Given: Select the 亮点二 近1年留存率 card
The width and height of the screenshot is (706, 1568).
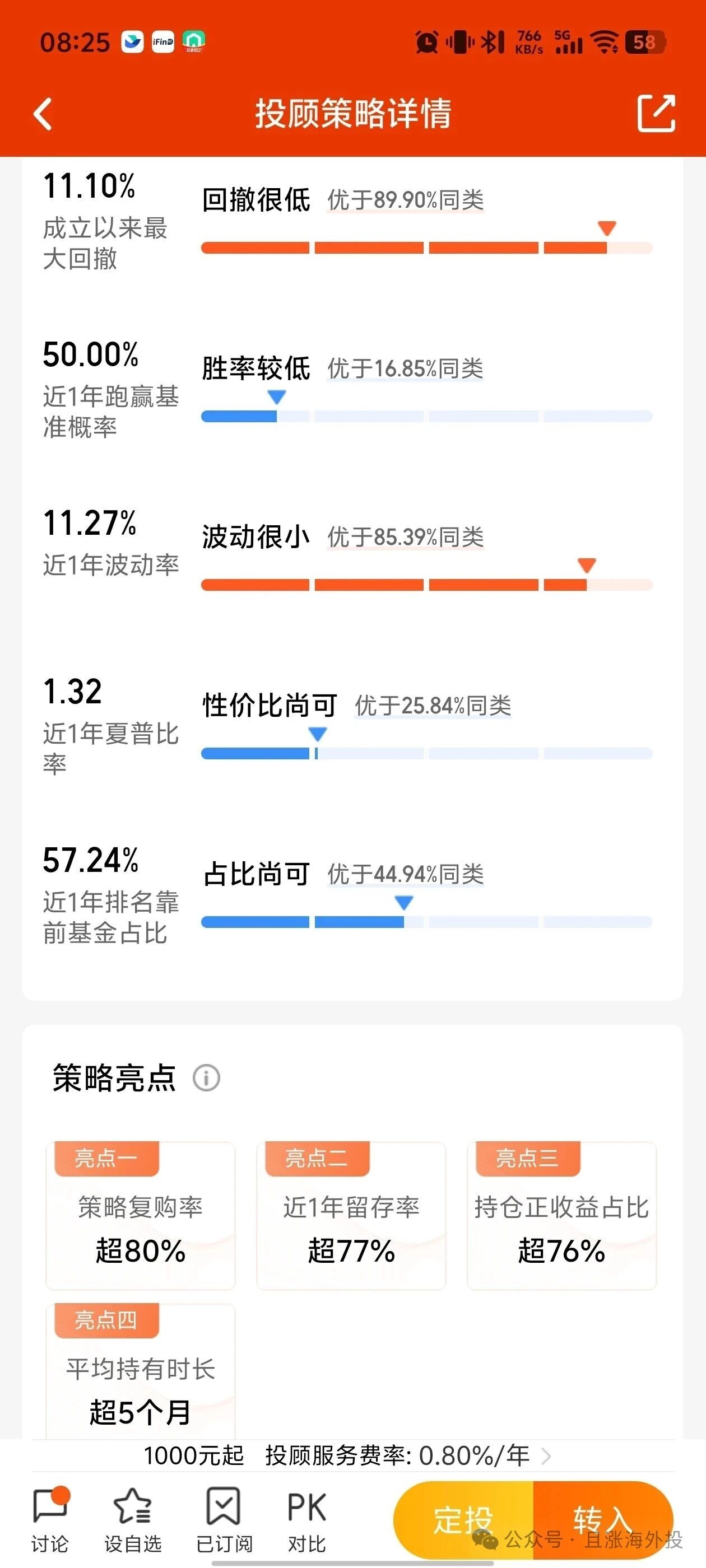Looking at the screenshot, I should click(x=351, y=1216).
